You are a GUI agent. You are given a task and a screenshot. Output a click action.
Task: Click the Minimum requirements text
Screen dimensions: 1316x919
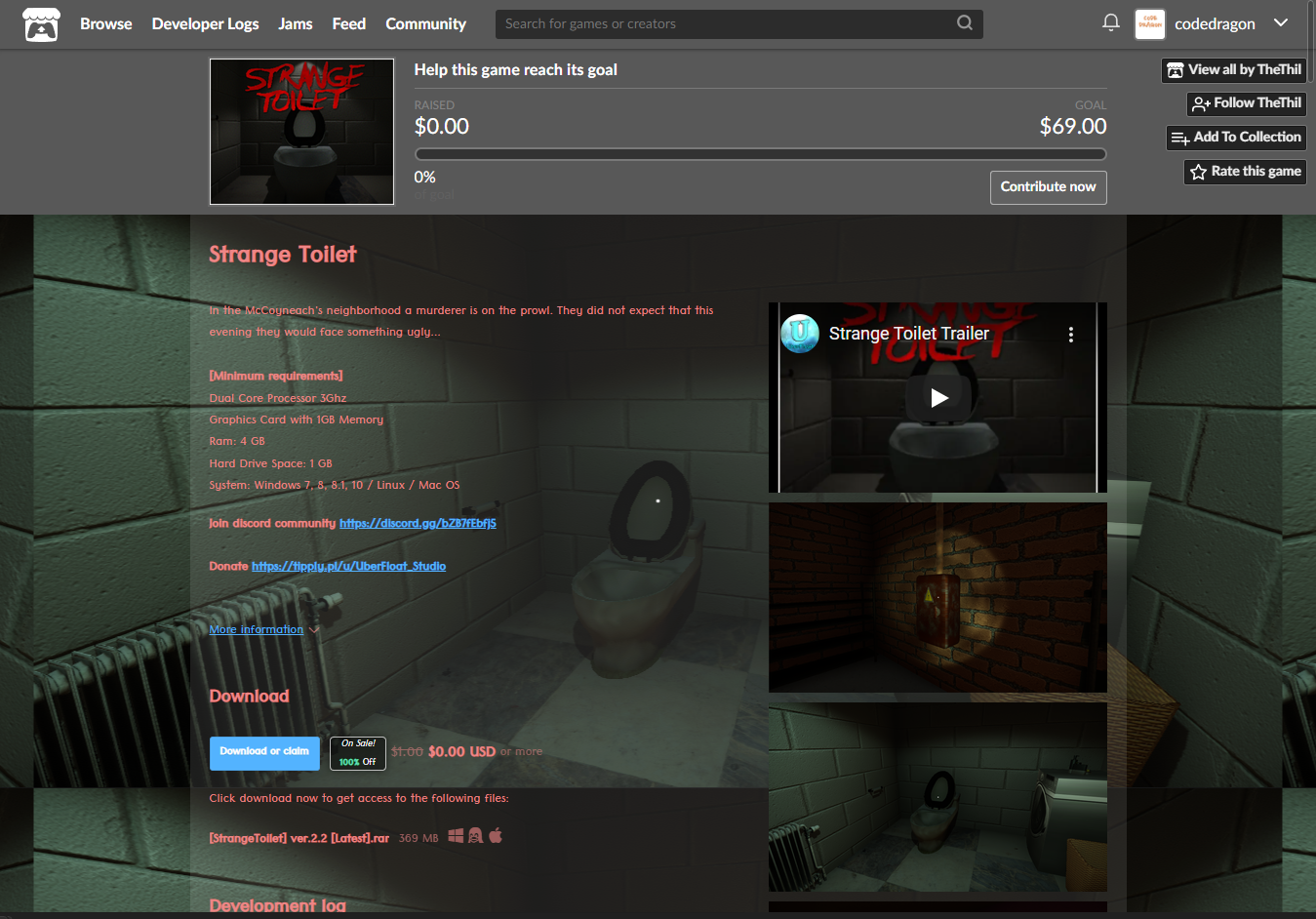click(x=276, y=377)
